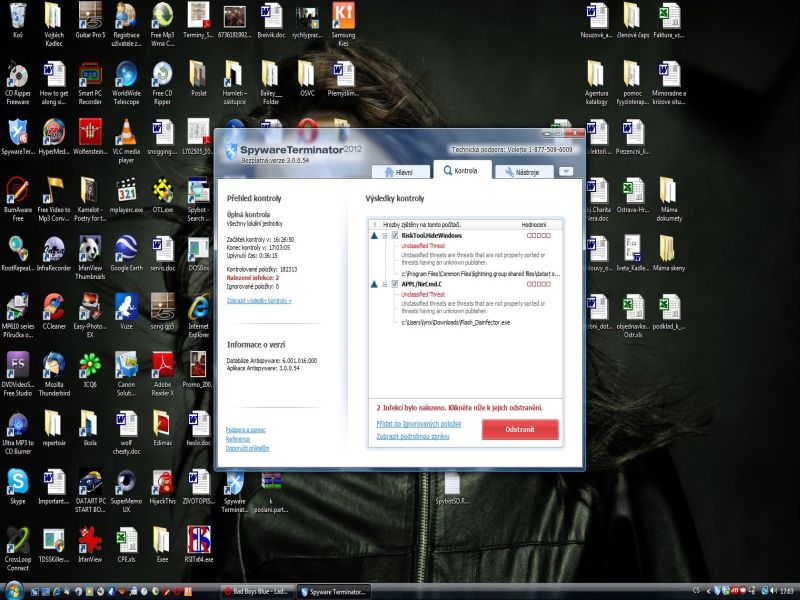Select the InfraRecorder desktop icon

[54, 254]
